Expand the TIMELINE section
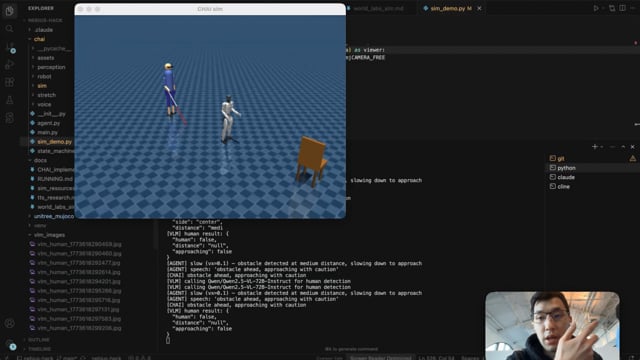Viewport: 640px width, 360px height. [40, 349]
